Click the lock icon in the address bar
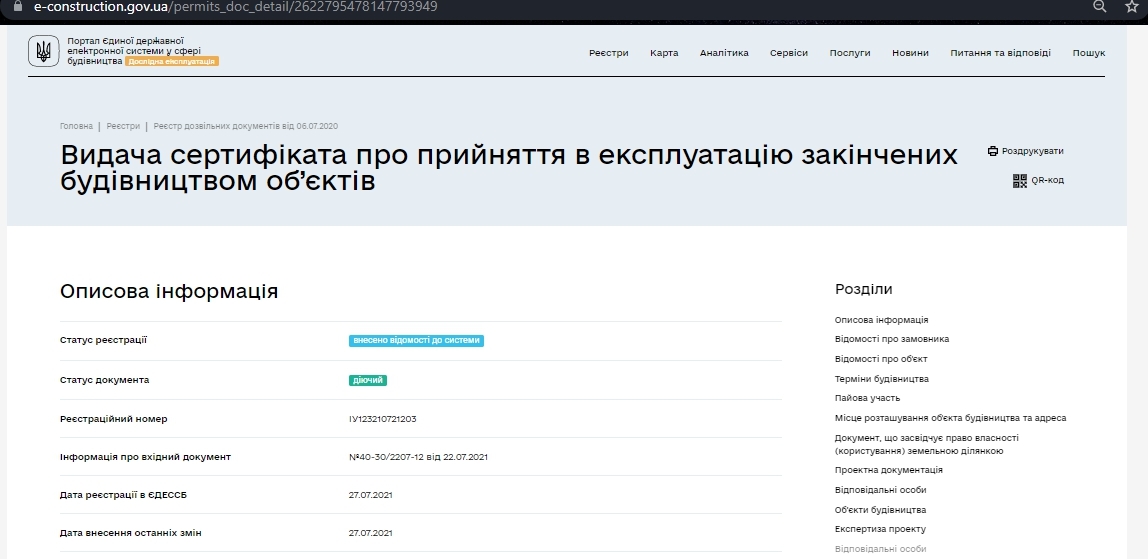The width and height of the screenshot is (1148, 559). pos(18,6)
